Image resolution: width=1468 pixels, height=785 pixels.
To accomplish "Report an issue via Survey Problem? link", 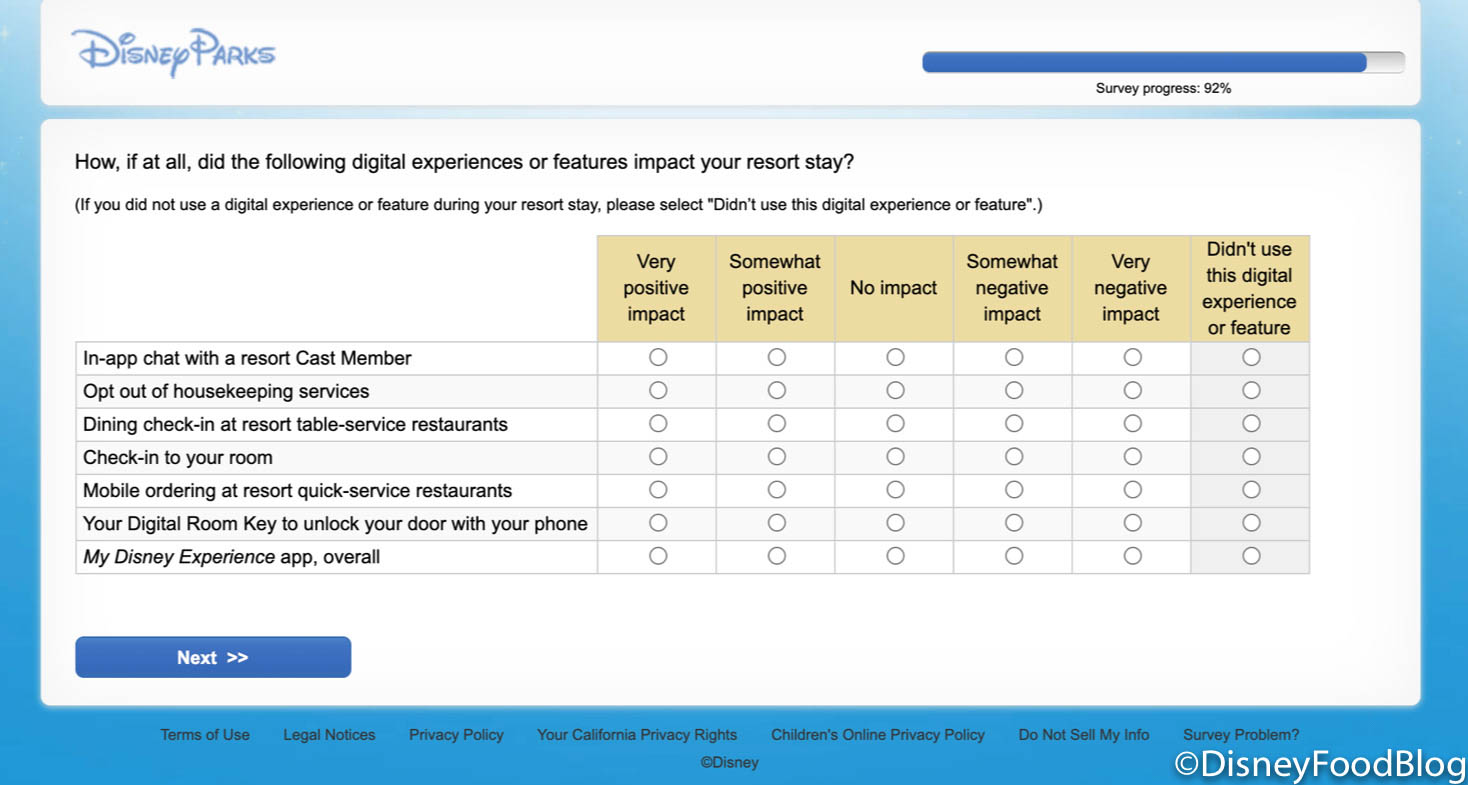I will [x=1241, y=735].
